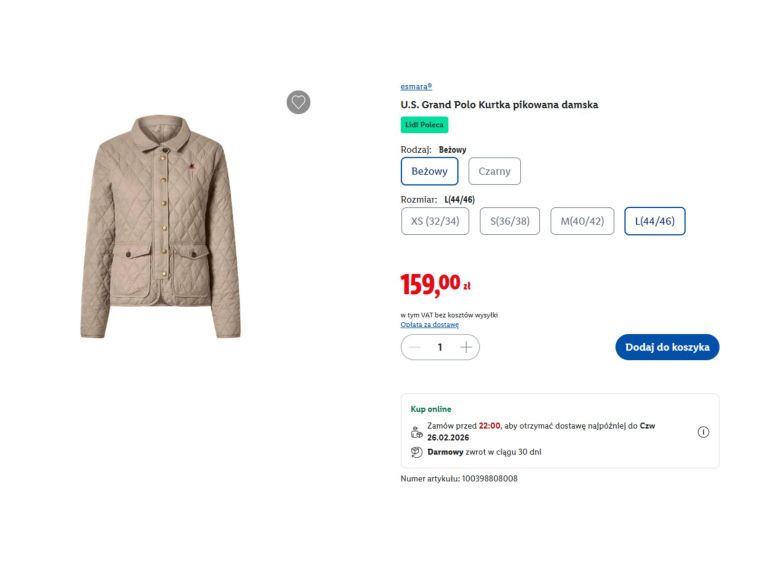Click the product title U.S. Grand Polo
This screenshot has width=760, height=570.
point(499,105)
